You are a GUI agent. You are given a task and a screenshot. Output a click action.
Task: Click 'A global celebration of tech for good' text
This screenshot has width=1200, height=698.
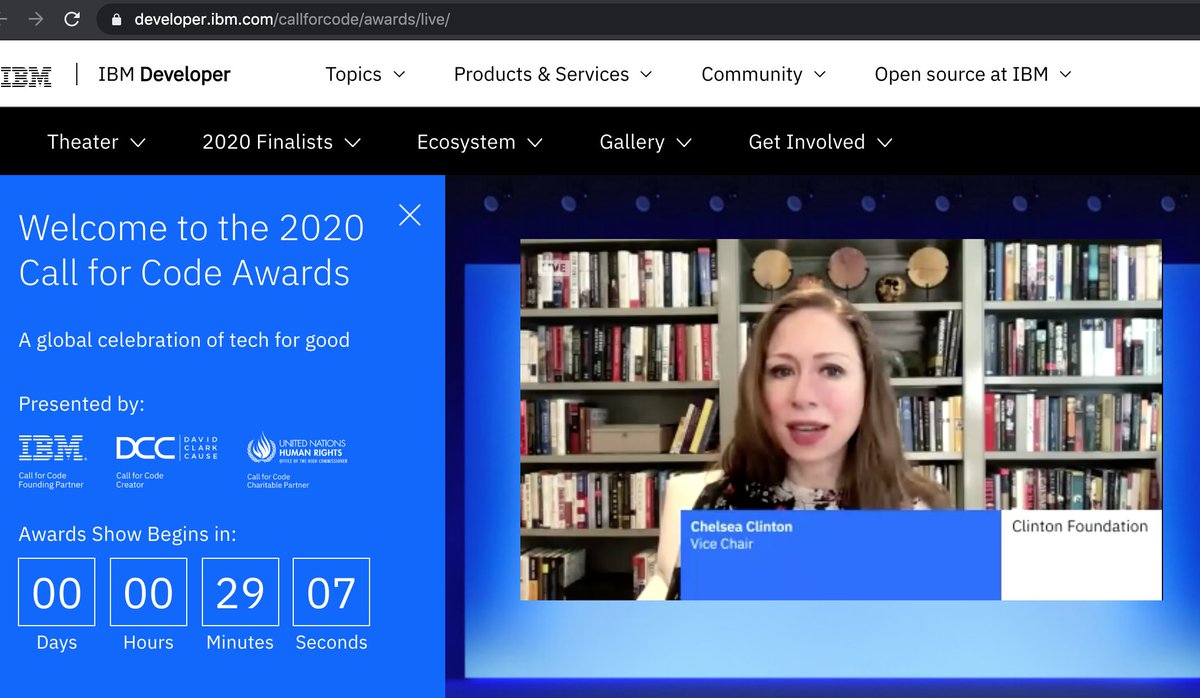(184, 340)
